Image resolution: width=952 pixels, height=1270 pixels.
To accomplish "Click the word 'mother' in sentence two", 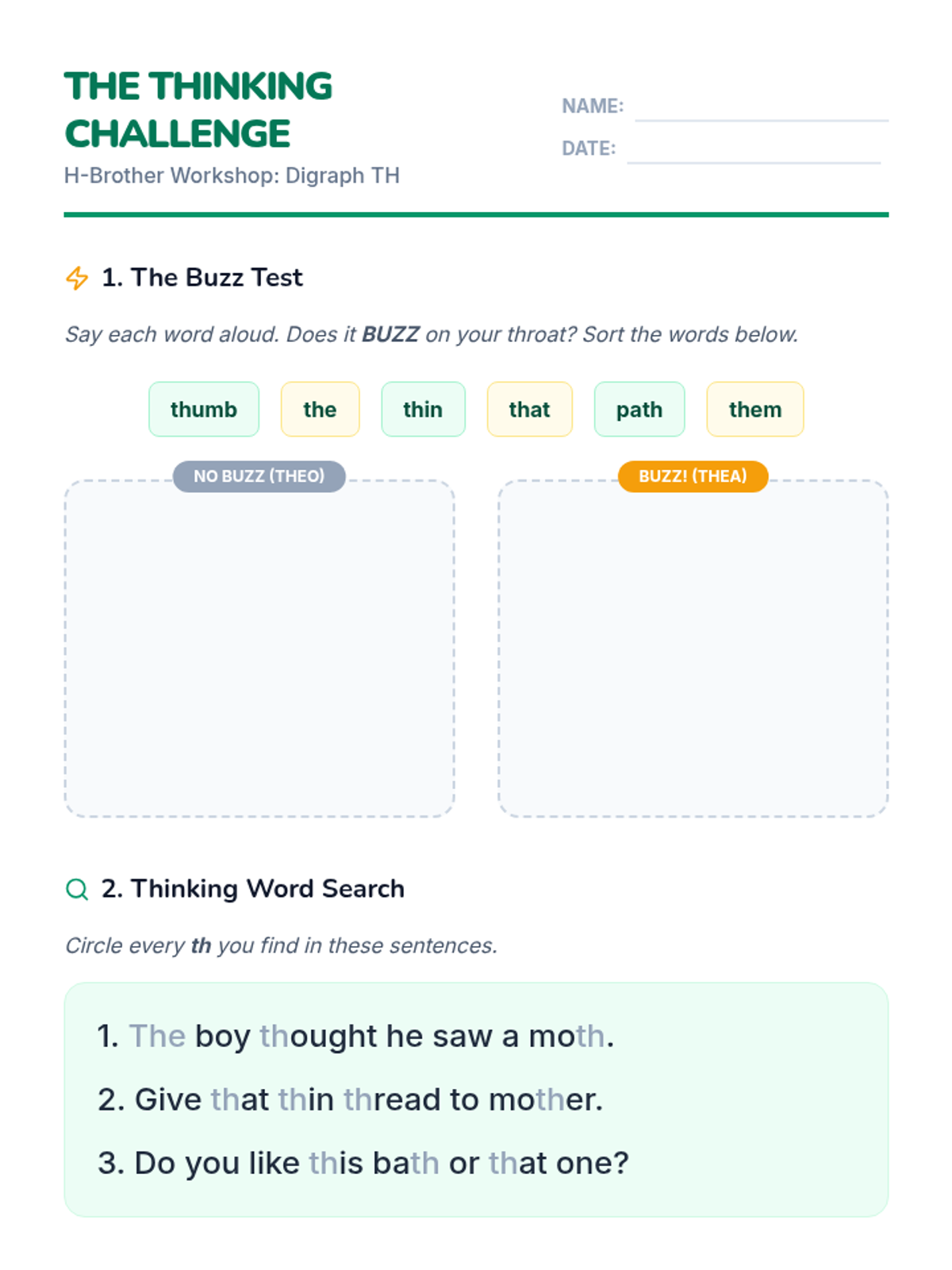I will point(545,1100).
